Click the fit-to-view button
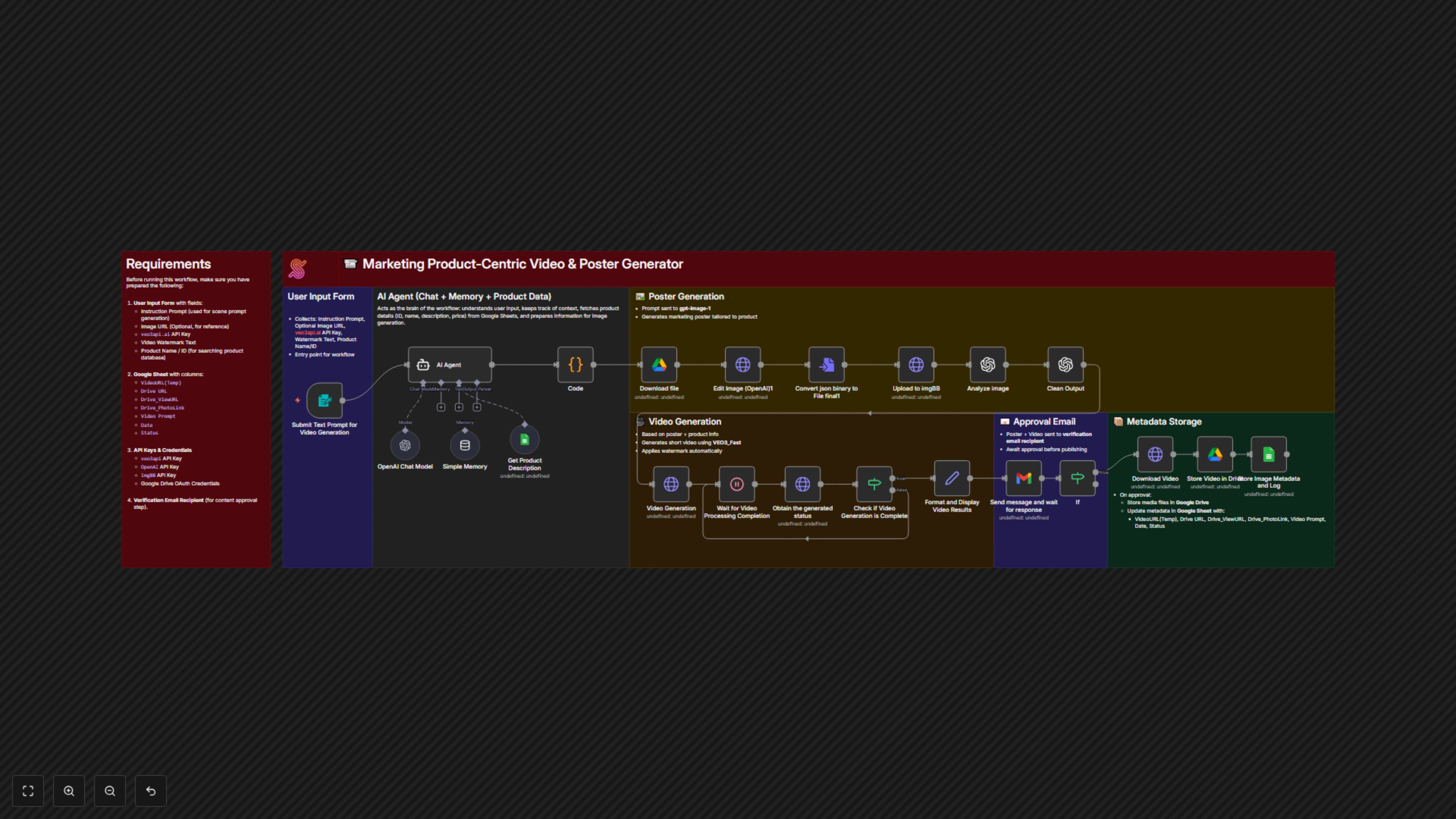This screenshot has height=819, width=1456. tap(28, 791)
